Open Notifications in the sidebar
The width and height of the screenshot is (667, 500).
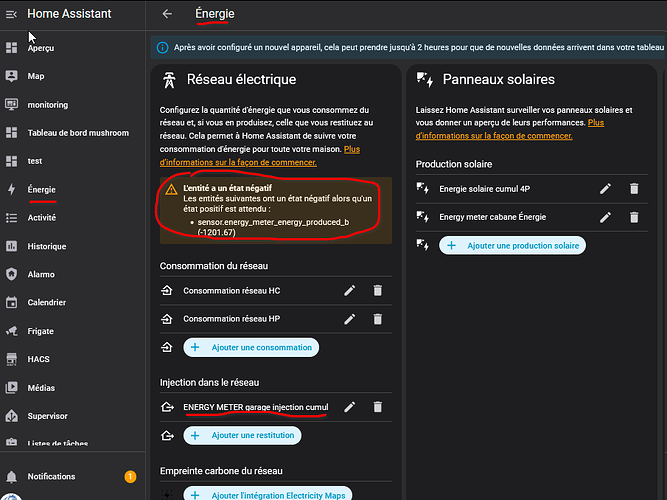(51, 477)
